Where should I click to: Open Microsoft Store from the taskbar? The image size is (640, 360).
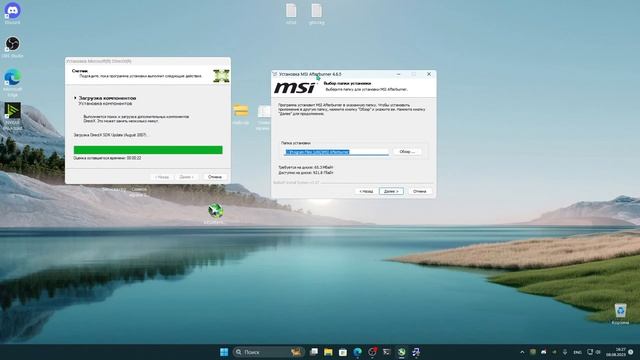[343, 352]
